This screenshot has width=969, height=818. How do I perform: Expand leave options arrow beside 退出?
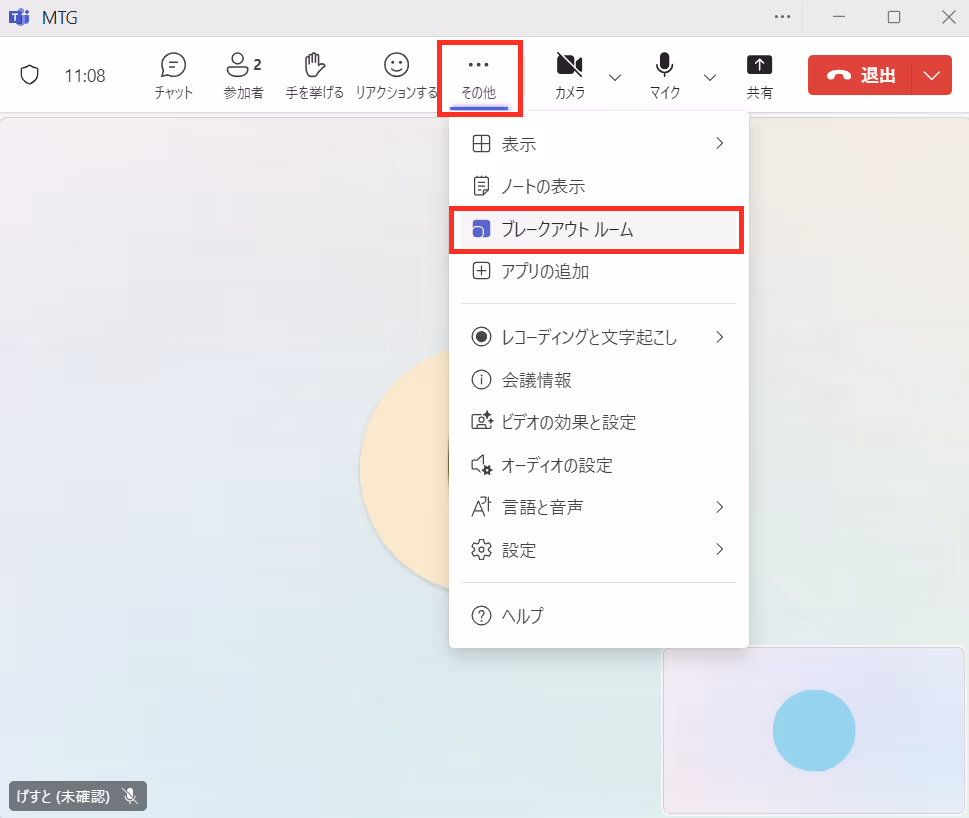pyautogui.click(x=931, y=75)
